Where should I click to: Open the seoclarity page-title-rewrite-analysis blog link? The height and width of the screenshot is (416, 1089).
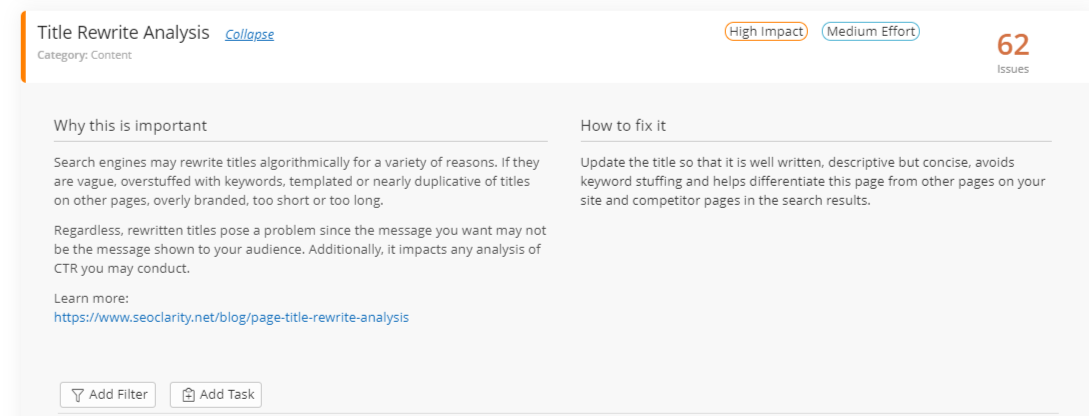point(231,317)
